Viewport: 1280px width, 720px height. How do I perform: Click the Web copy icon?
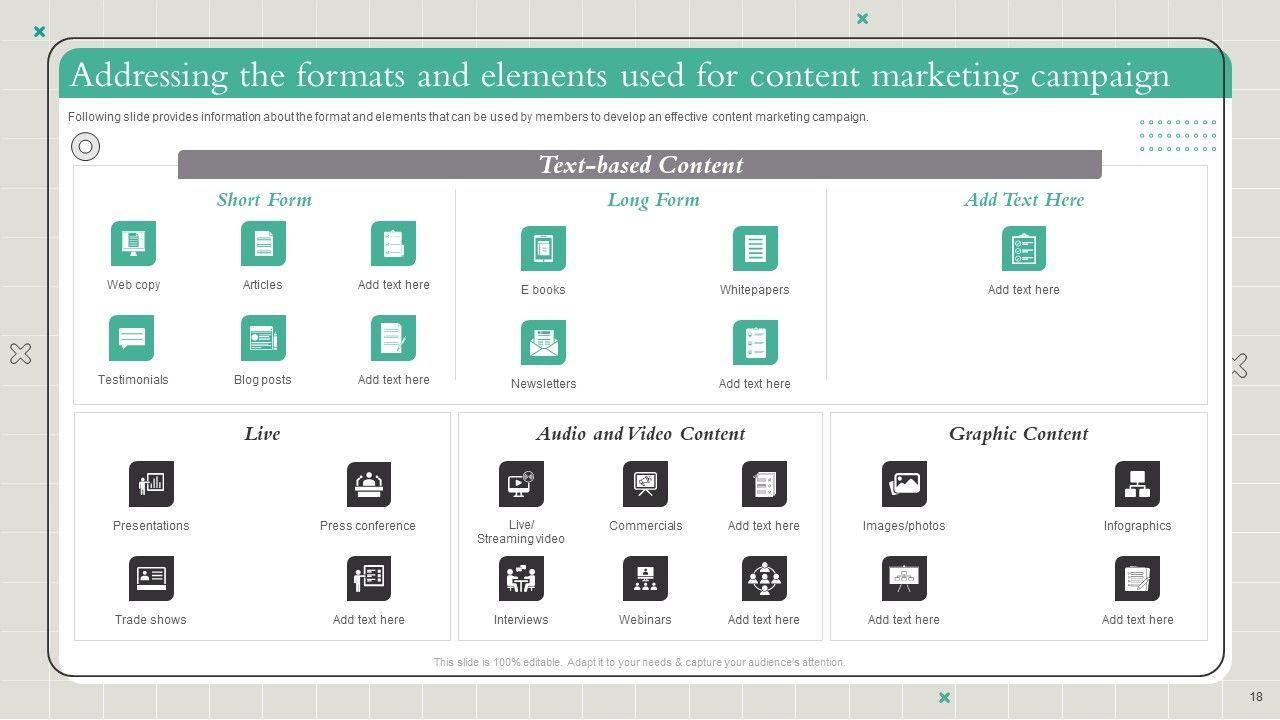tap(133, 243)
